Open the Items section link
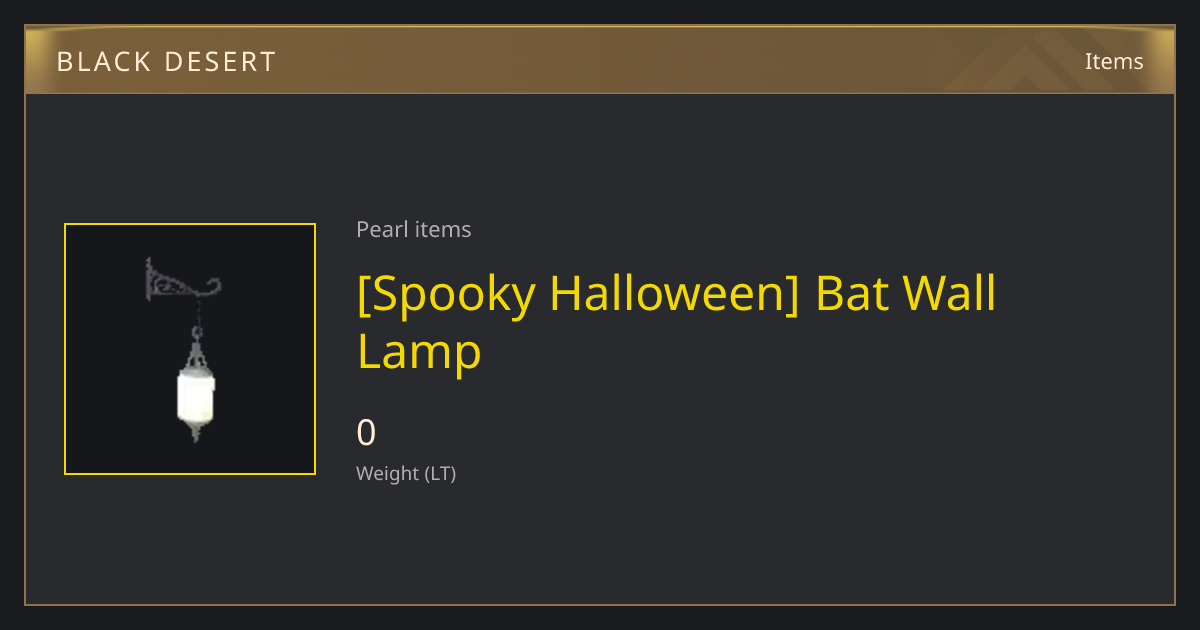This screenshot has width=1200, height=630. click(x=1114, y=61)
